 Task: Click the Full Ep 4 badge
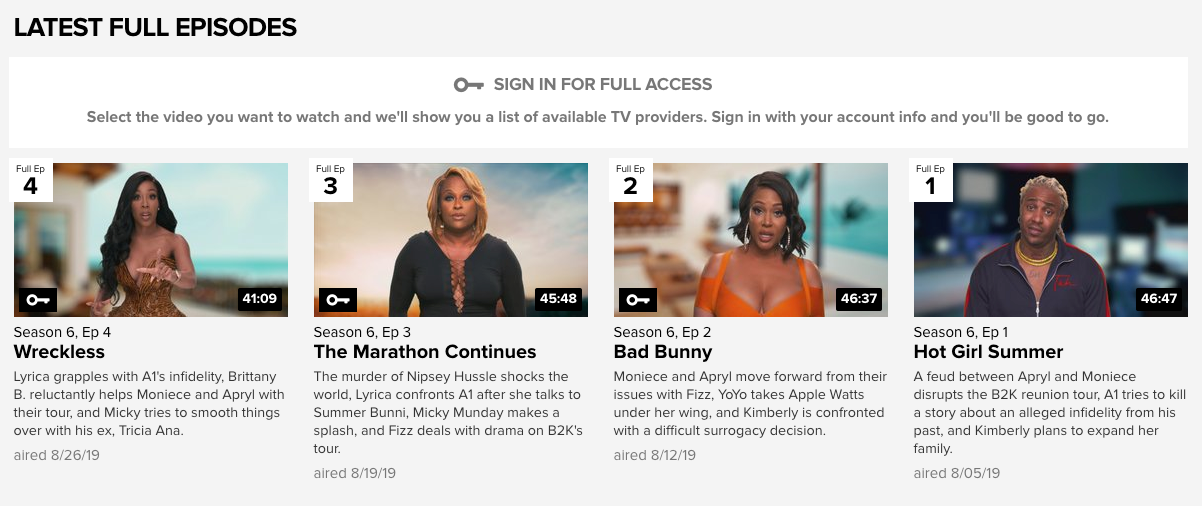[30, 180]
